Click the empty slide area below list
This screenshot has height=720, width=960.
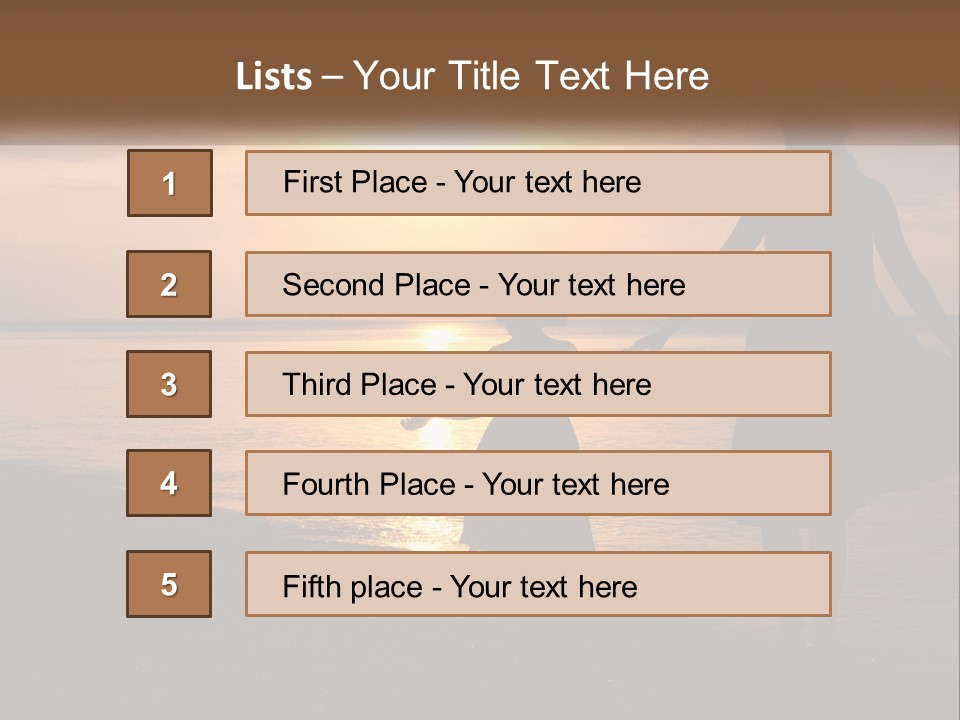click(x=480, y=670)
